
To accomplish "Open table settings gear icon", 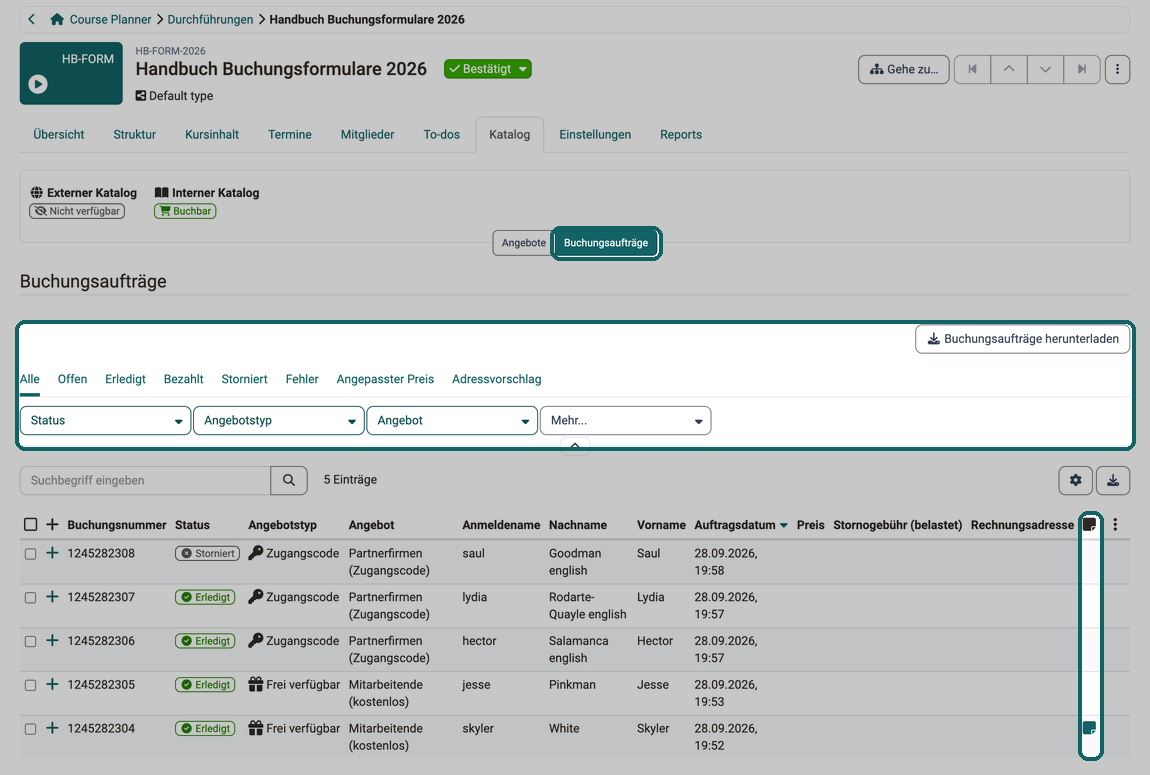I will coord(1075,480).
